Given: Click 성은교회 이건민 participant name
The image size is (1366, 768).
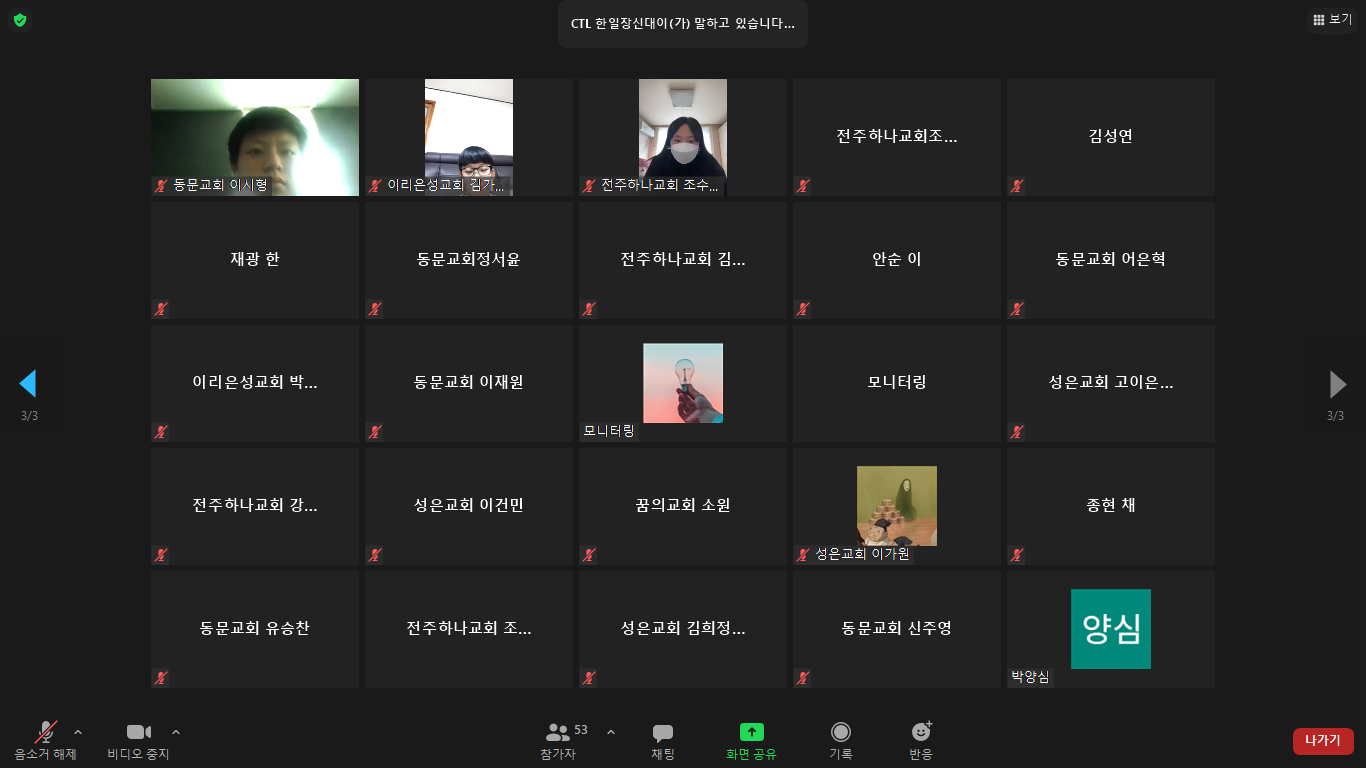Looking at the screenshot, I should (469, 505).
